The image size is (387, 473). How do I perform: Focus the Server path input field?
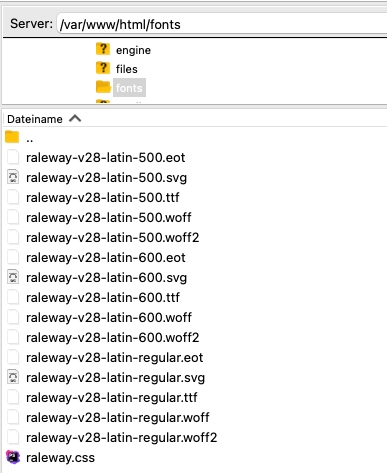[222, 24]
